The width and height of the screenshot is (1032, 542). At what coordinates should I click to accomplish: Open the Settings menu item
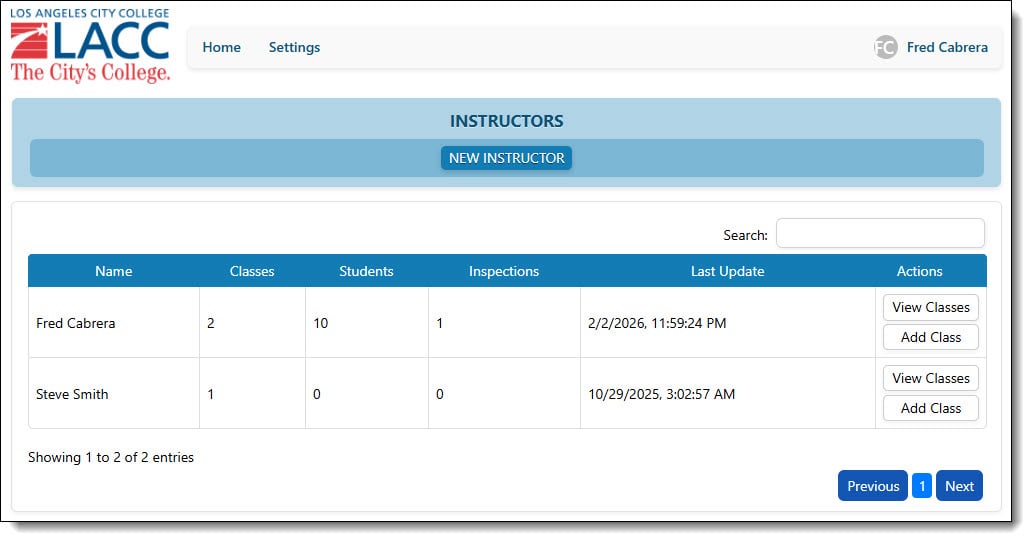[294, 47]
